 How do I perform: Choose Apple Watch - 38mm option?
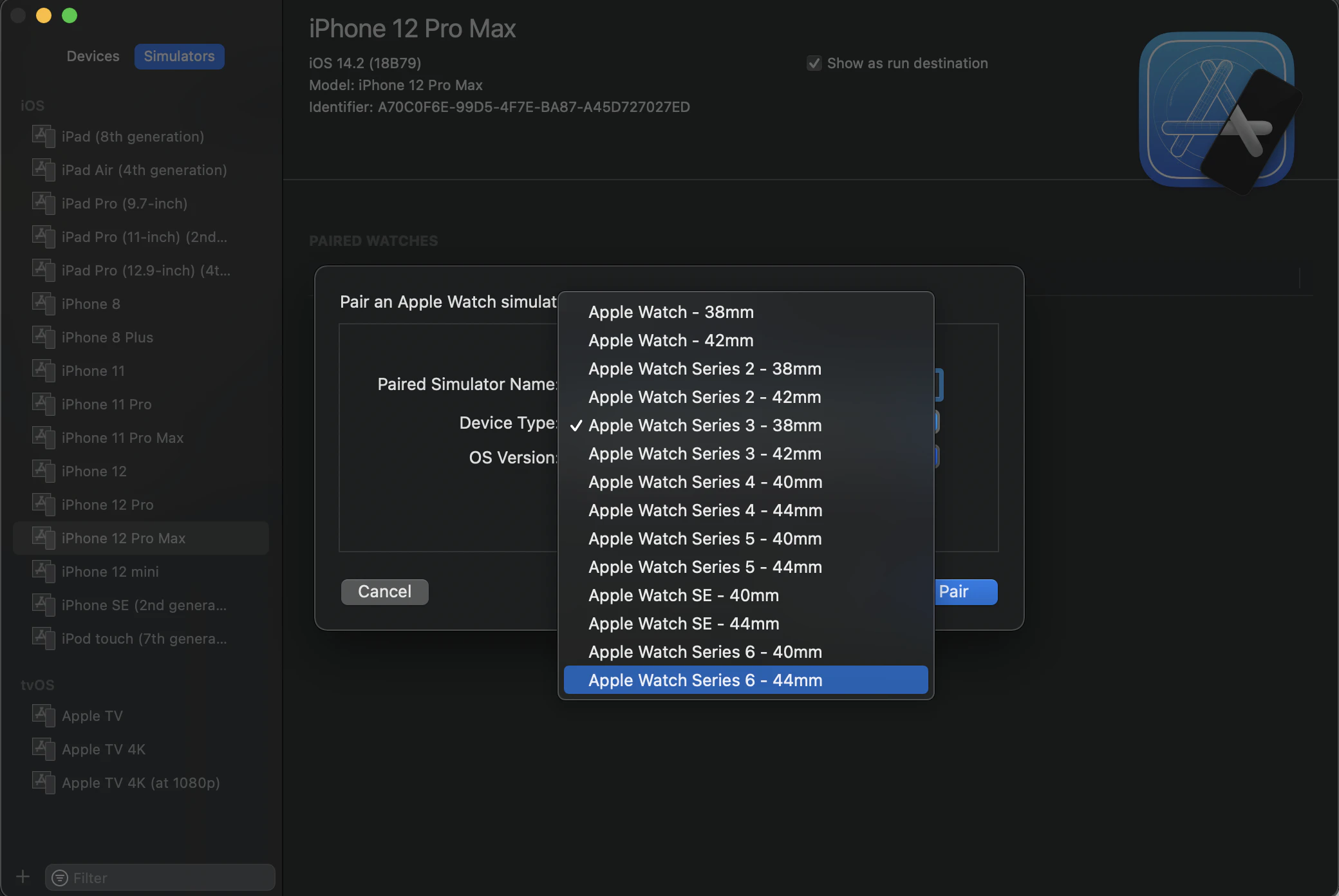coord(745,312)
